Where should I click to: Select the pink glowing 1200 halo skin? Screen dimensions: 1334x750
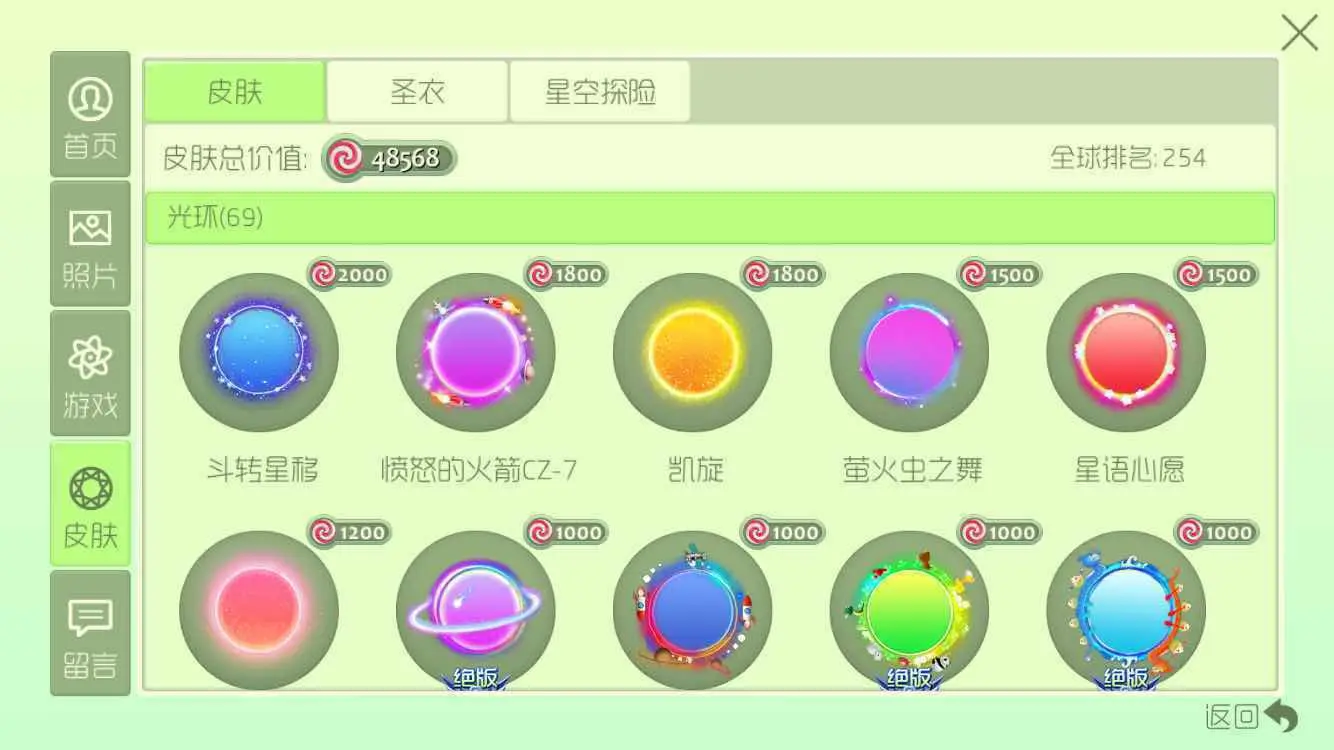coord(259,609)
